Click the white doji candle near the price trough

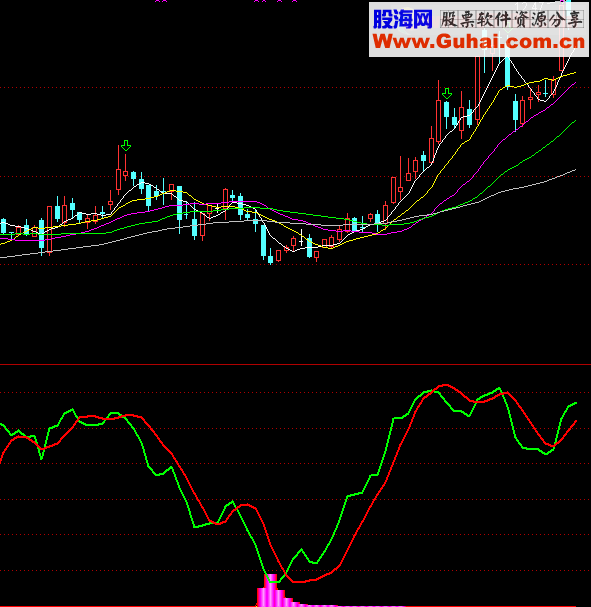[301, 238]
